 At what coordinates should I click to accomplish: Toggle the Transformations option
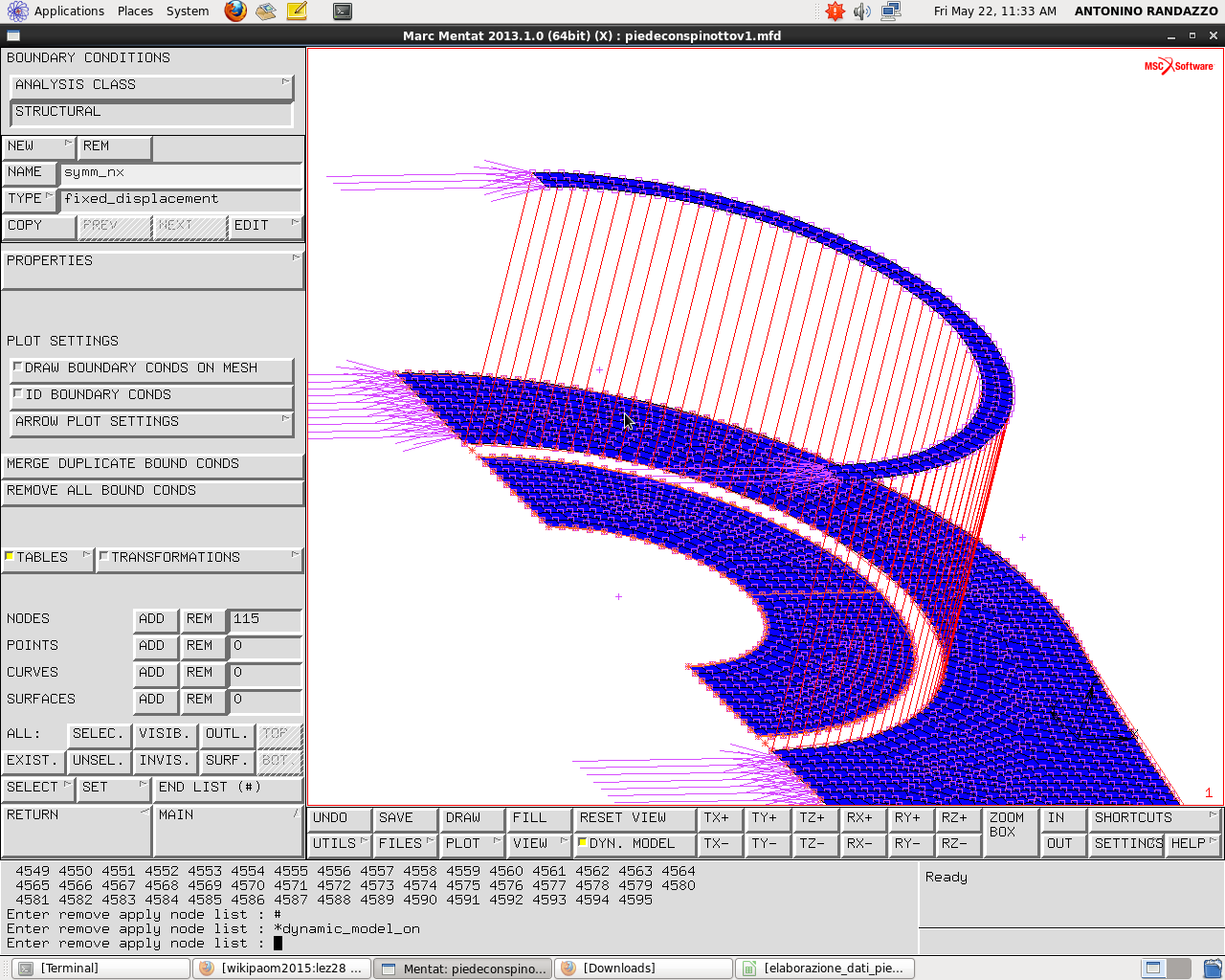(x=200, y=558)
